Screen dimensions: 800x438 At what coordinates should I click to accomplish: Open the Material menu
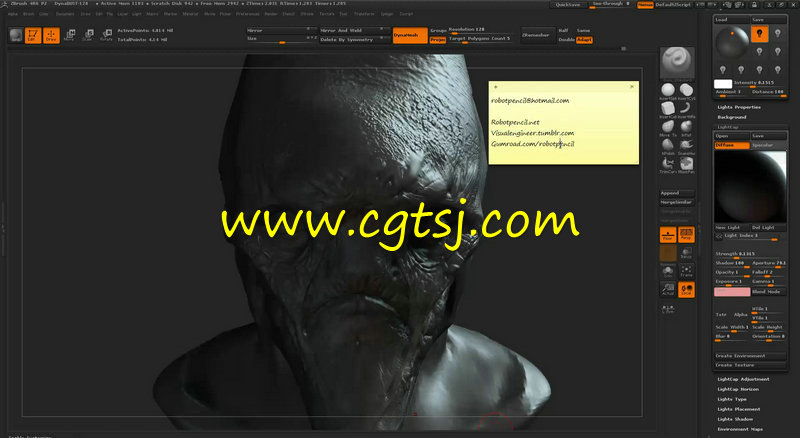point(190,14)
